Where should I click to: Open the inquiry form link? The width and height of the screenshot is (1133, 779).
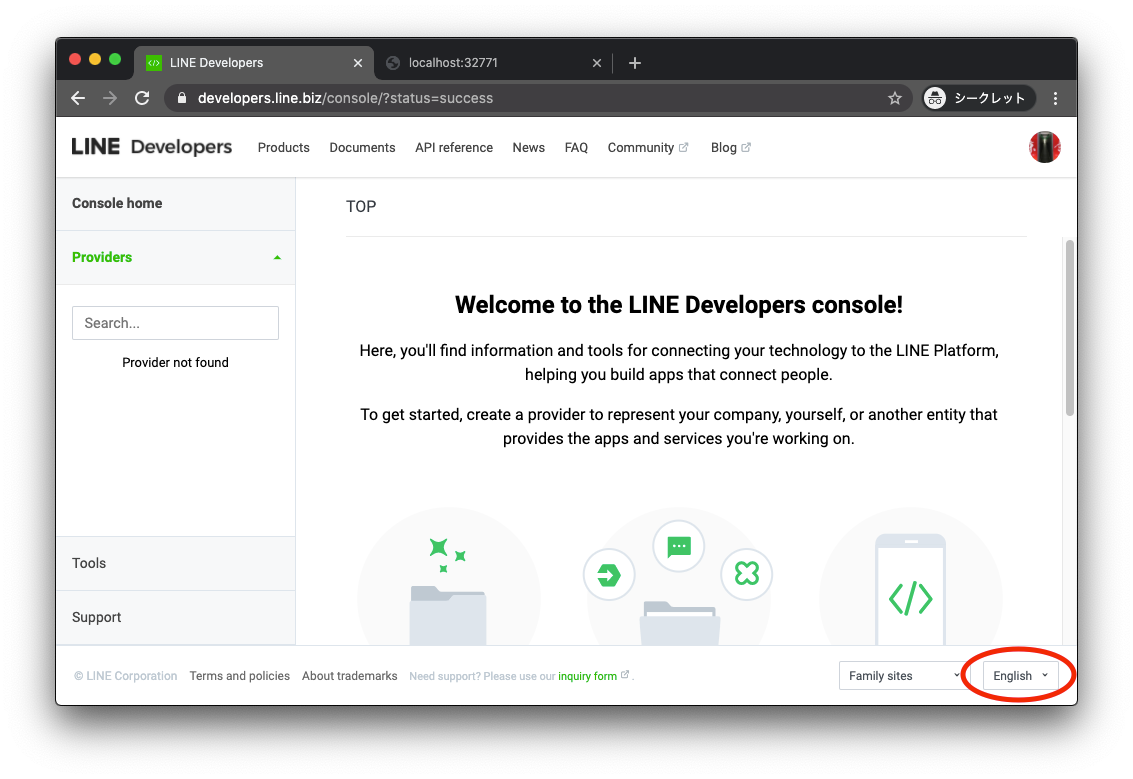pyautogui.click(x=587, y=676)
